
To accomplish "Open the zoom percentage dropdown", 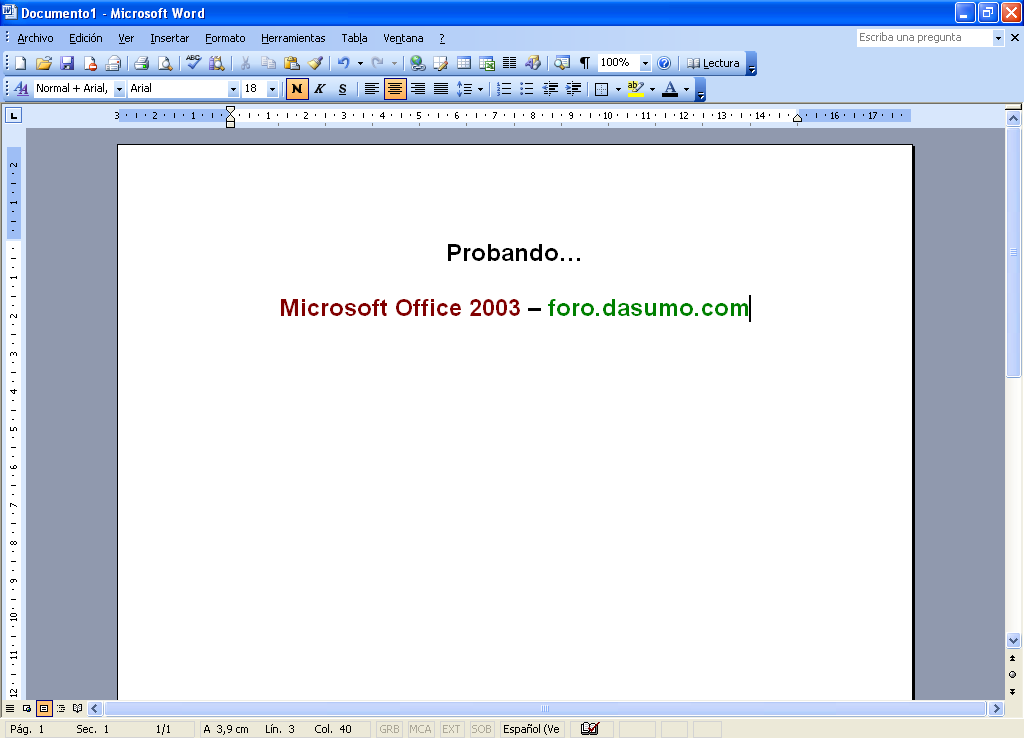I will tap(645, 63).
